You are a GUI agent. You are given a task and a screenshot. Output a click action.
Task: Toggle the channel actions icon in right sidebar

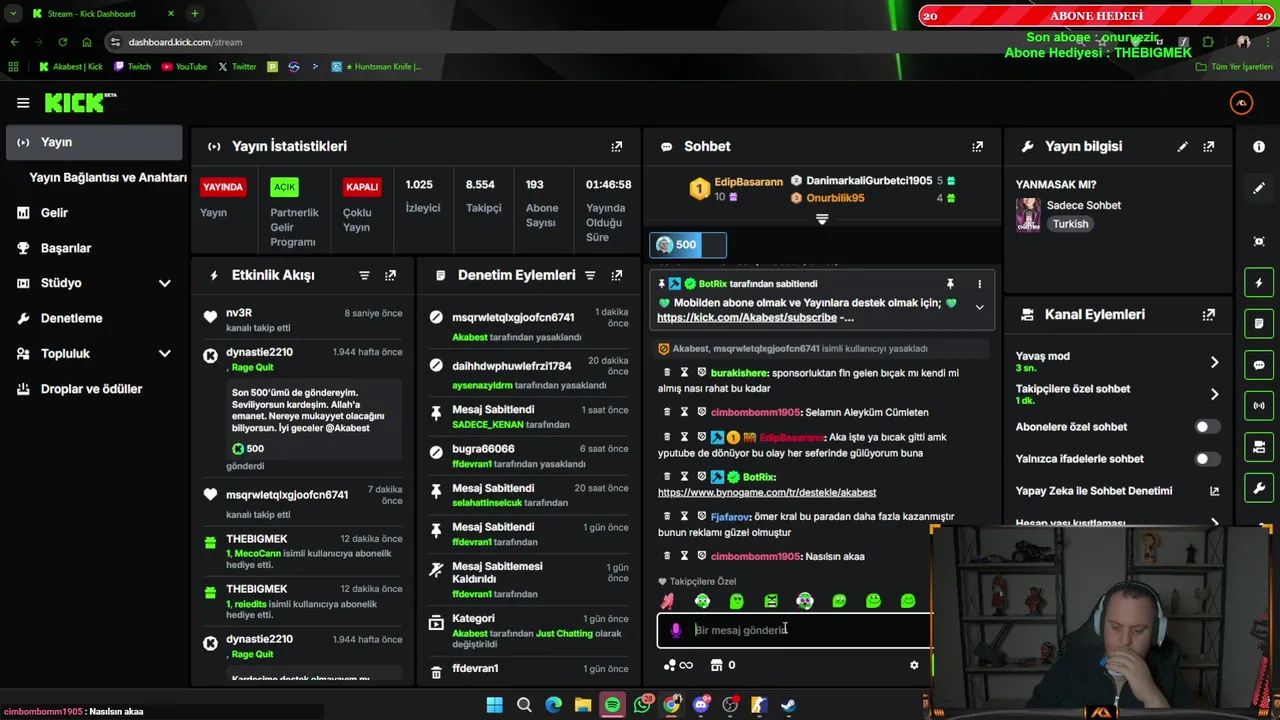coord(1259,447)
